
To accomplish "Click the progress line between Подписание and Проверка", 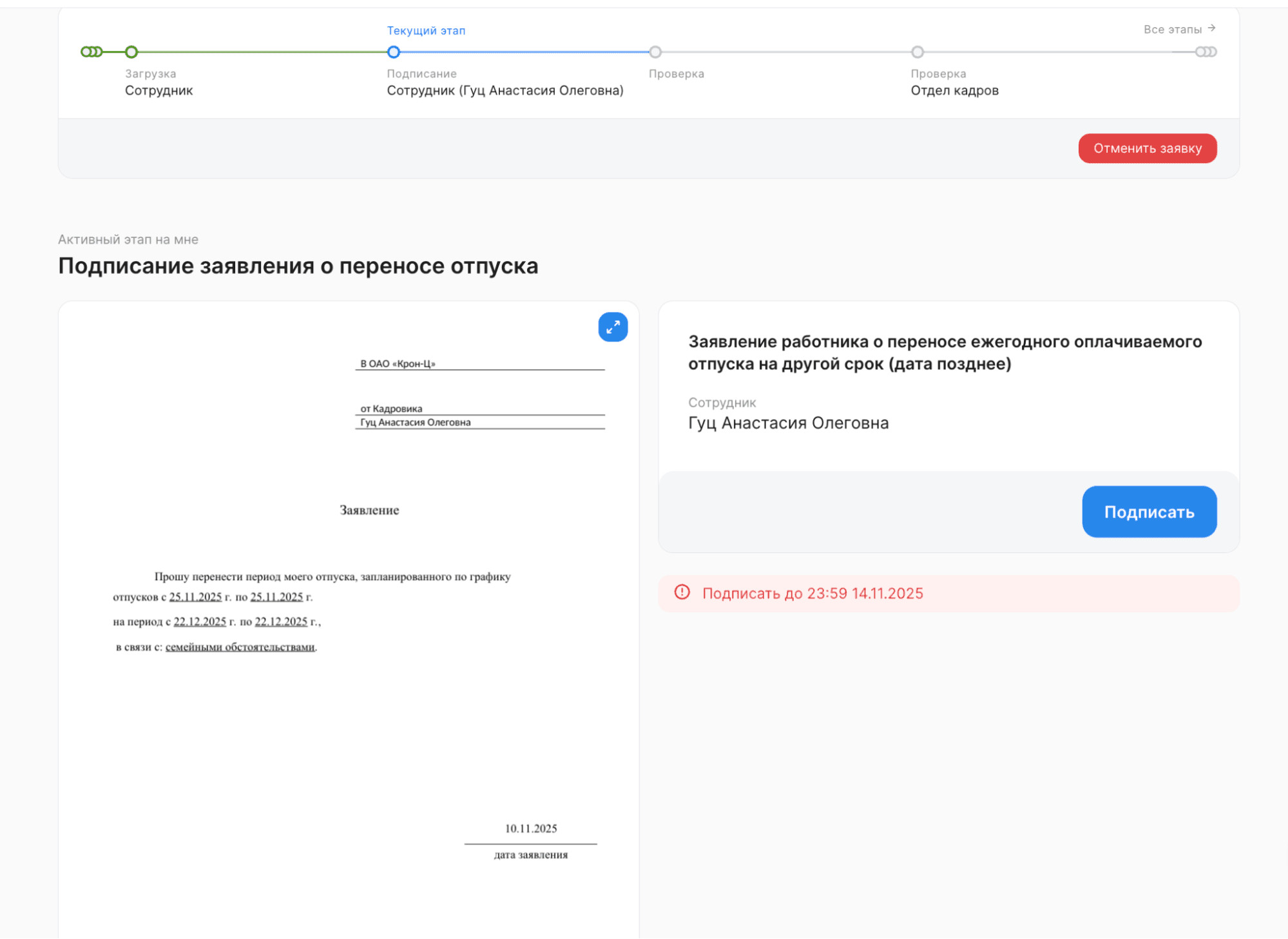I will pyautogui.click(x=524, y=52).
